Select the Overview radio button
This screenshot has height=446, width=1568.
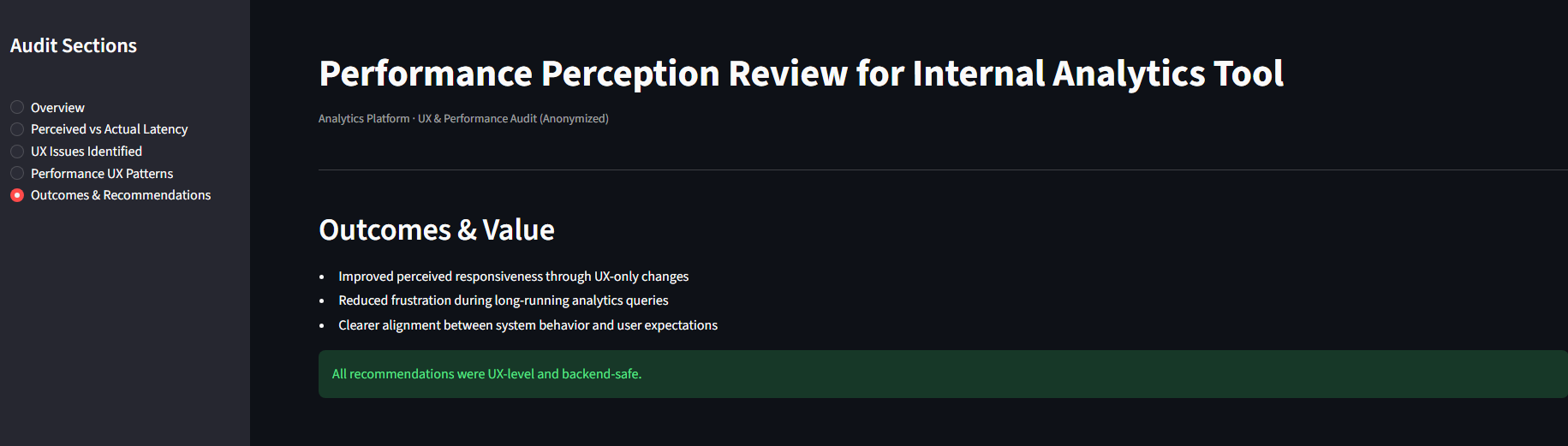[x=17, y=107]
